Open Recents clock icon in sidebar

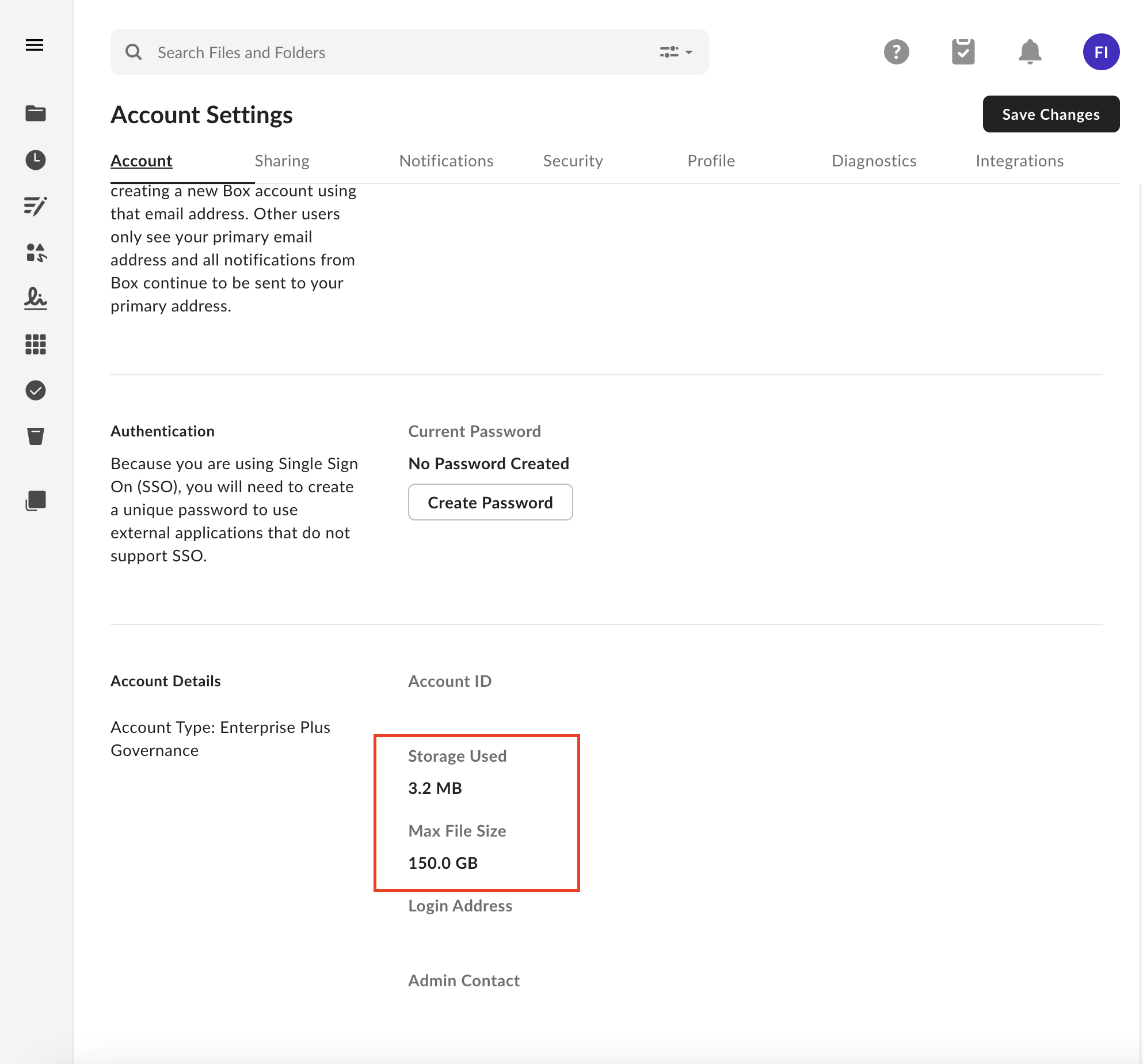click(36, 159)
